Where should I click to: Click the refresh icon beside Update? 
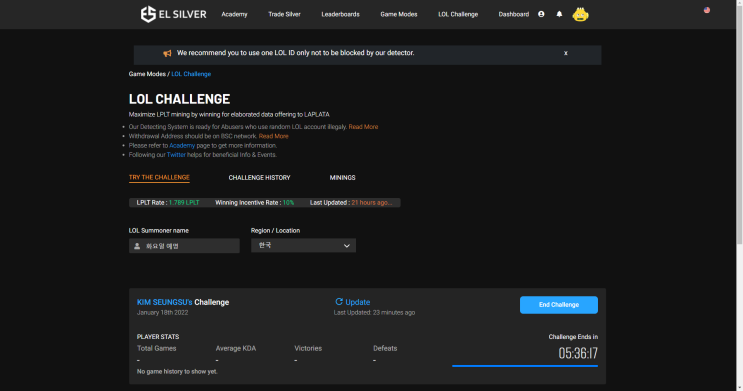click(339, 301)
